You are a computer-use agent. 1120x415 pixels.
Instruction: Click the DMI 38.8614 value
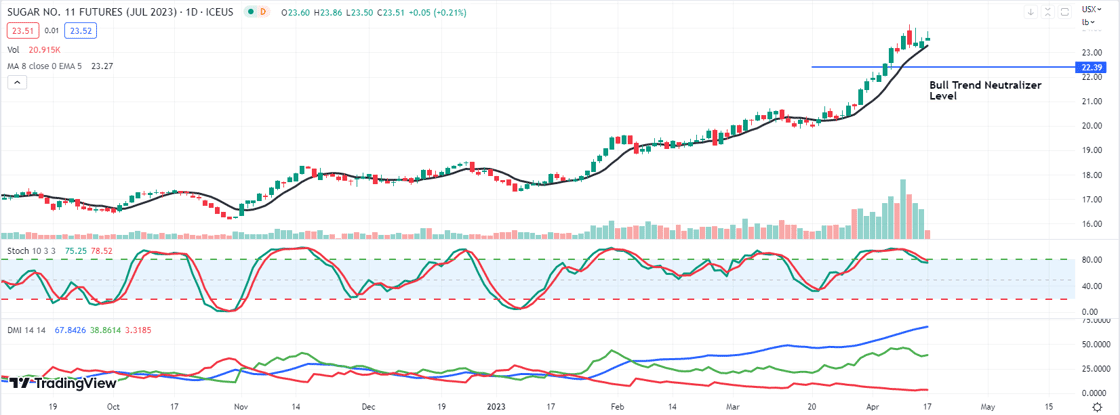pos(106,330)
